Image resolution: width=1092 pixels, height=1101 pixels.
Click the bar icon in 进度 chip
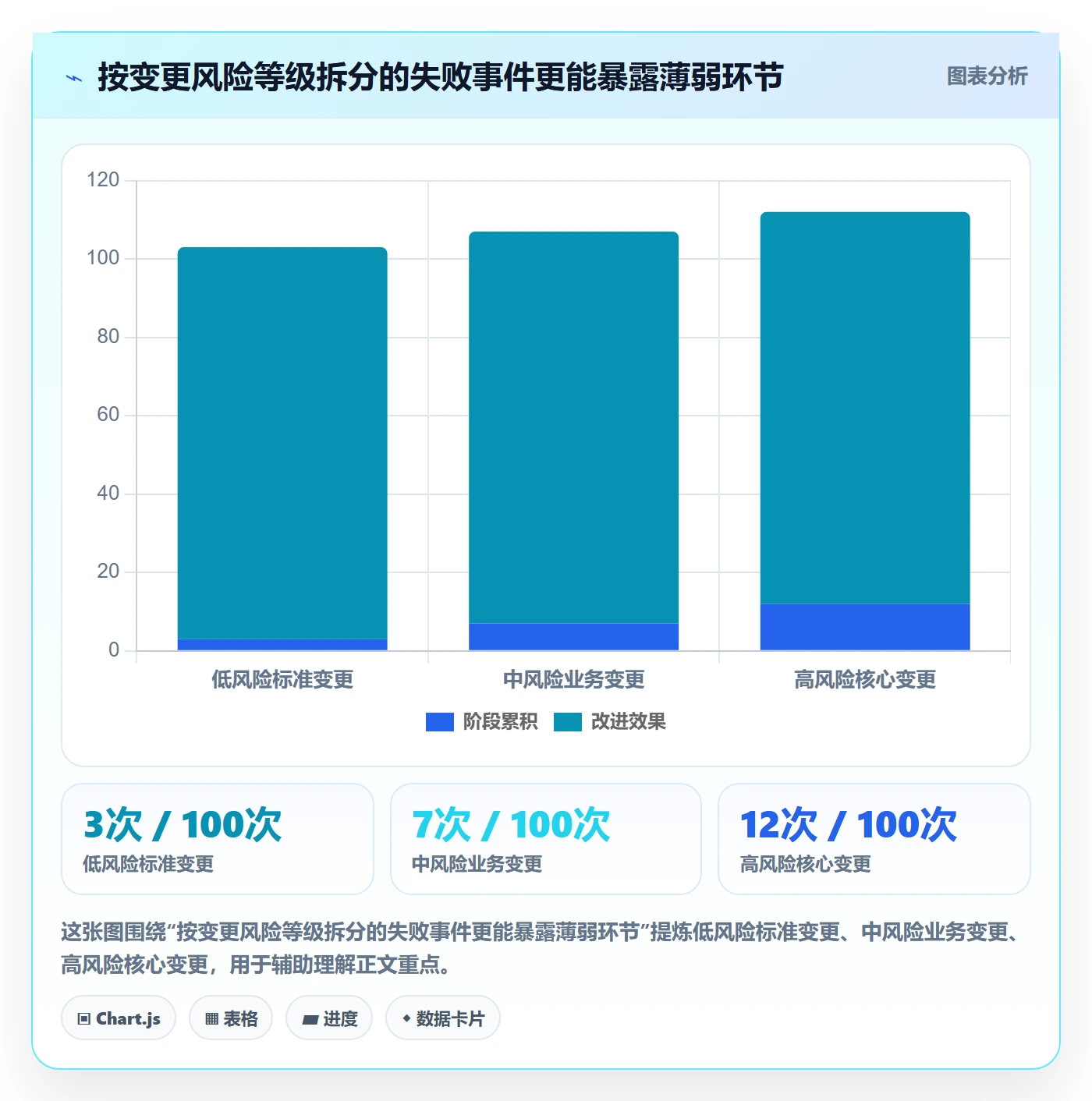[x=310, y=1019]
